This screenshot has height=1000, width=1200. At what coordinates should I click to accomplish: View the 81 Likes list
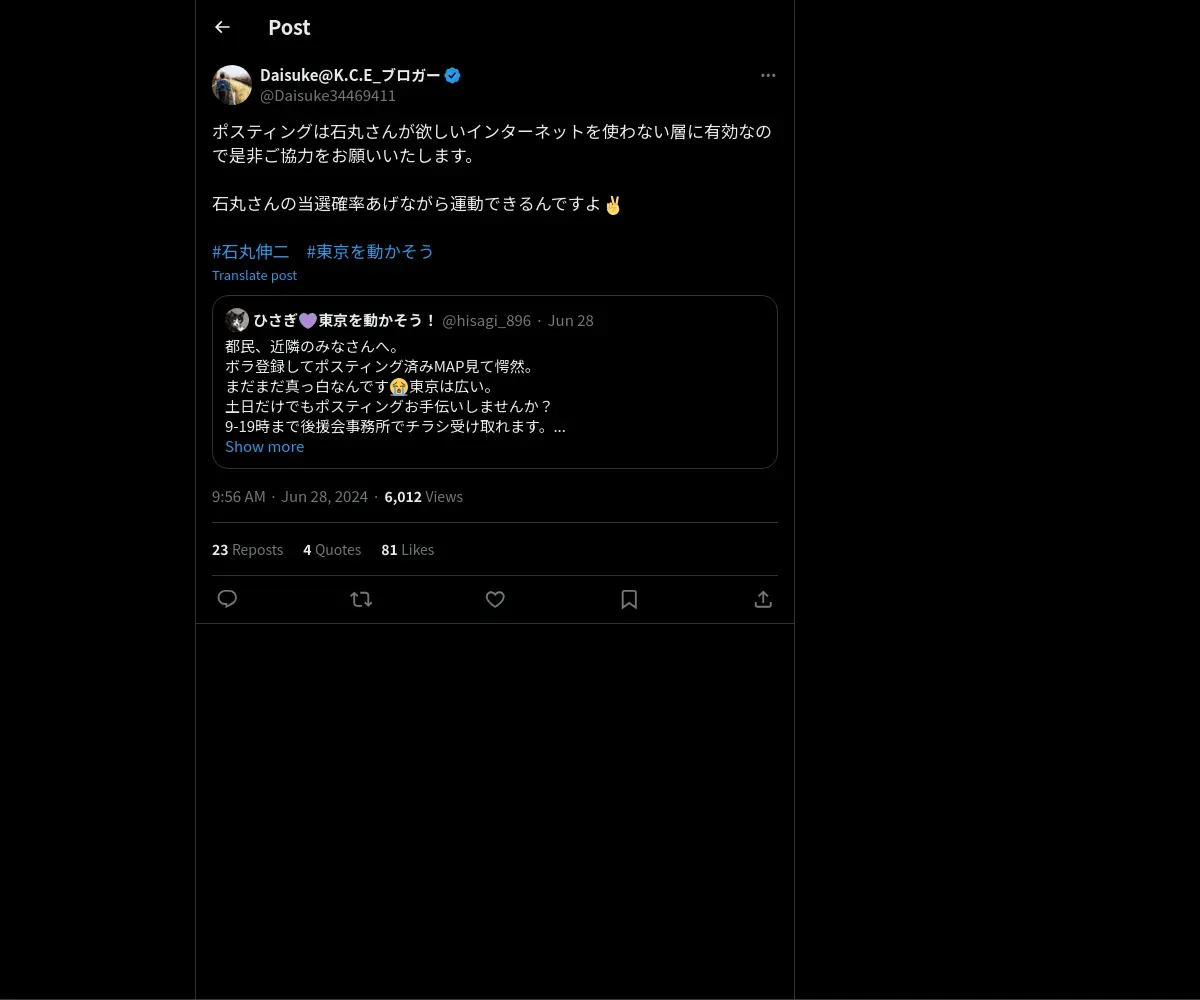[x=407, y=550]
